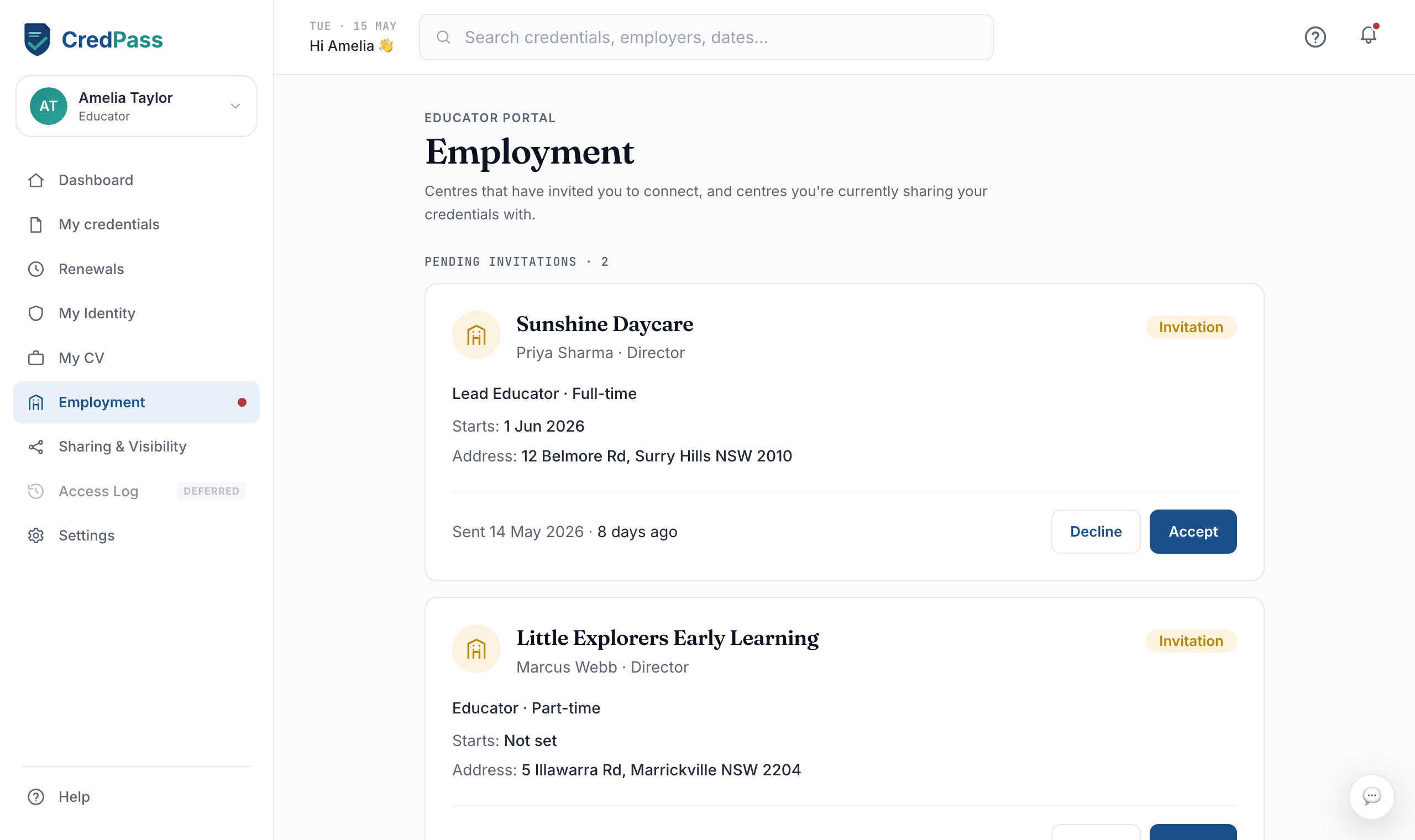Go to Dashboard in sidebar
This screenshot has width=1415, height=840.
pyautogui.click(x=137, y=180)
